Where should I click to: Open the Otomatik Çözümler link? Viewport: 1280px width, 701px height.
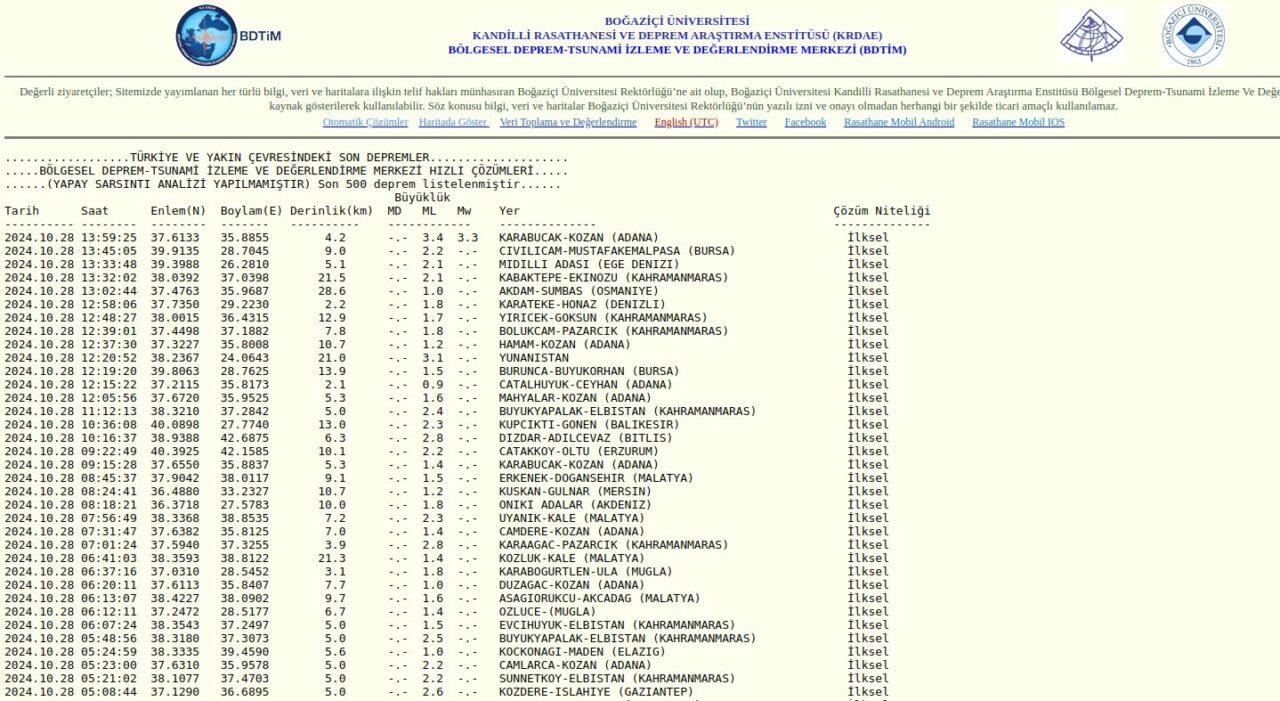pyautogui.click(x=365, y=122)
